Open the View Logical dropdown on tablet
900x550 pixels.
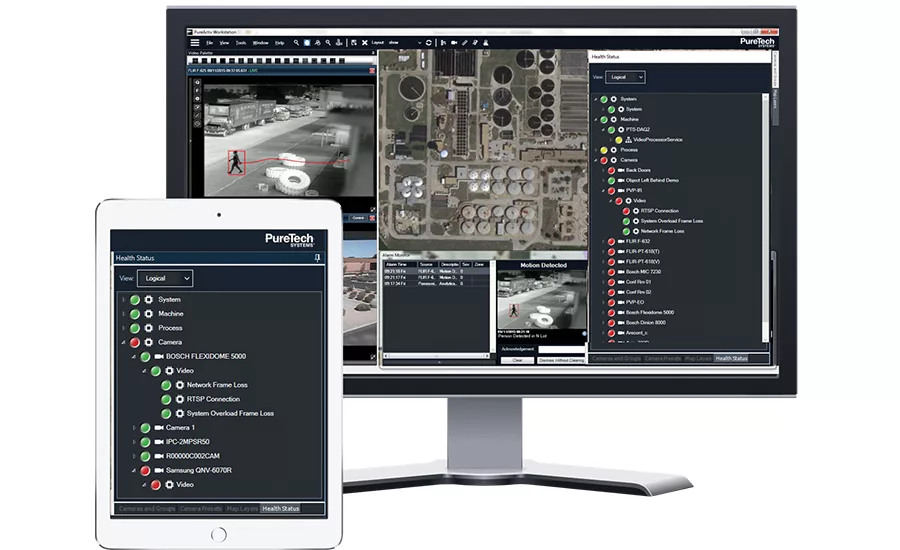click(165, 278)
